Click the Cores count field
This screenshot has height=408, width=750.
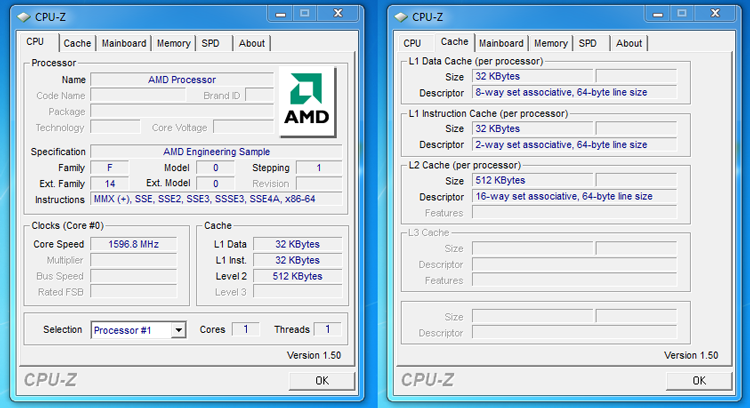[x=245, y=329]
